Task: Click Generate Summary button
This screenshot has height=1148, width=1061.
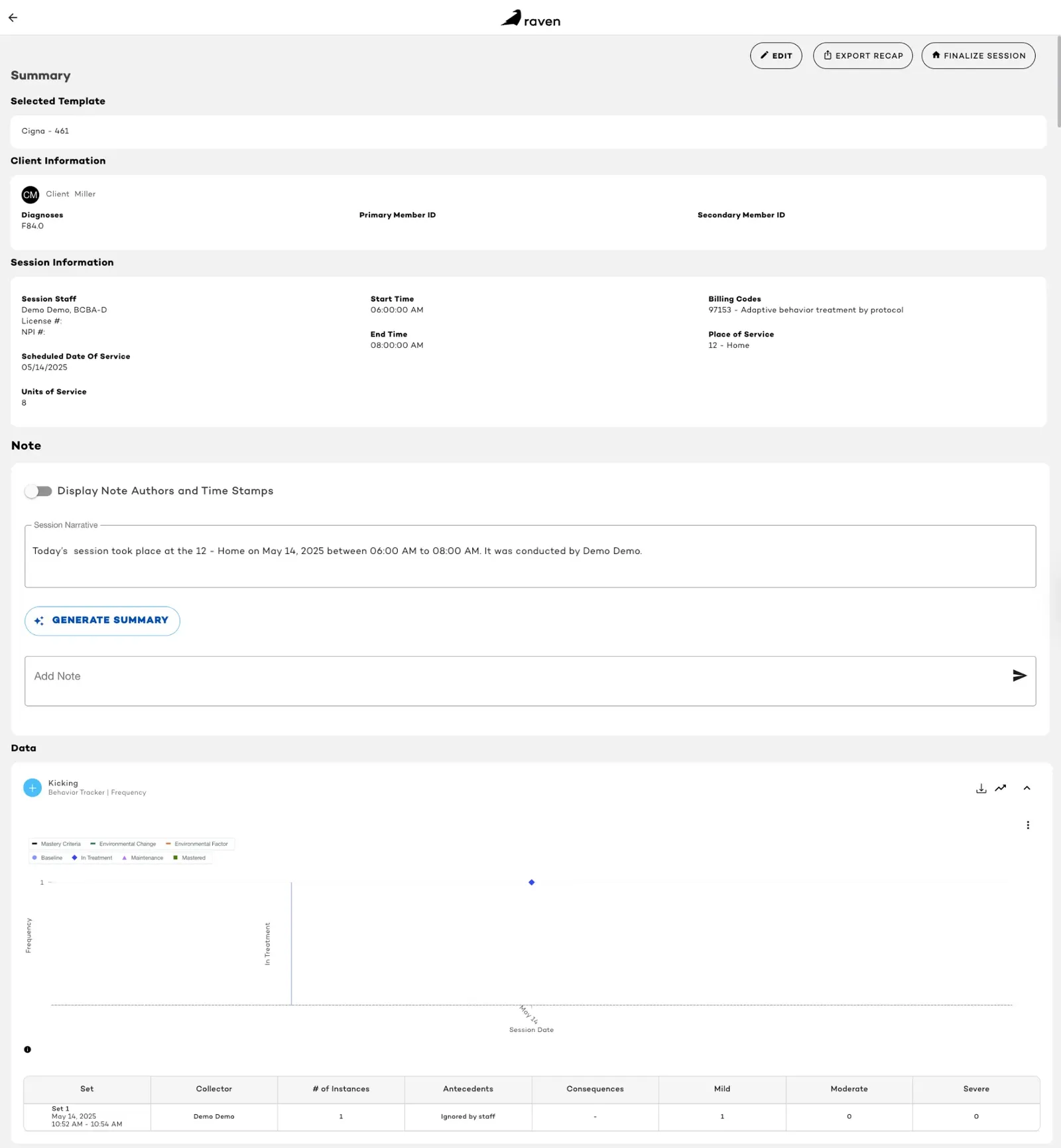Action: [102, 620]
